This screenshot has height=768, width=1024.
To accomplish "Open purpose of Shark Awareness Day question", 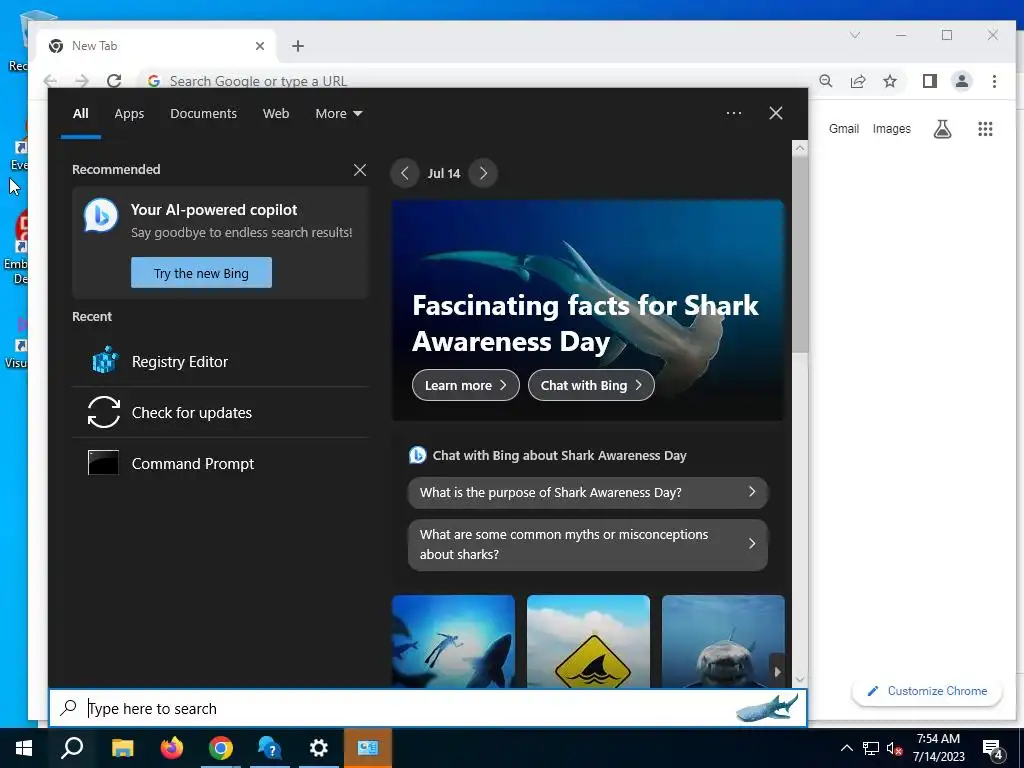I will [x=588, y=492].
